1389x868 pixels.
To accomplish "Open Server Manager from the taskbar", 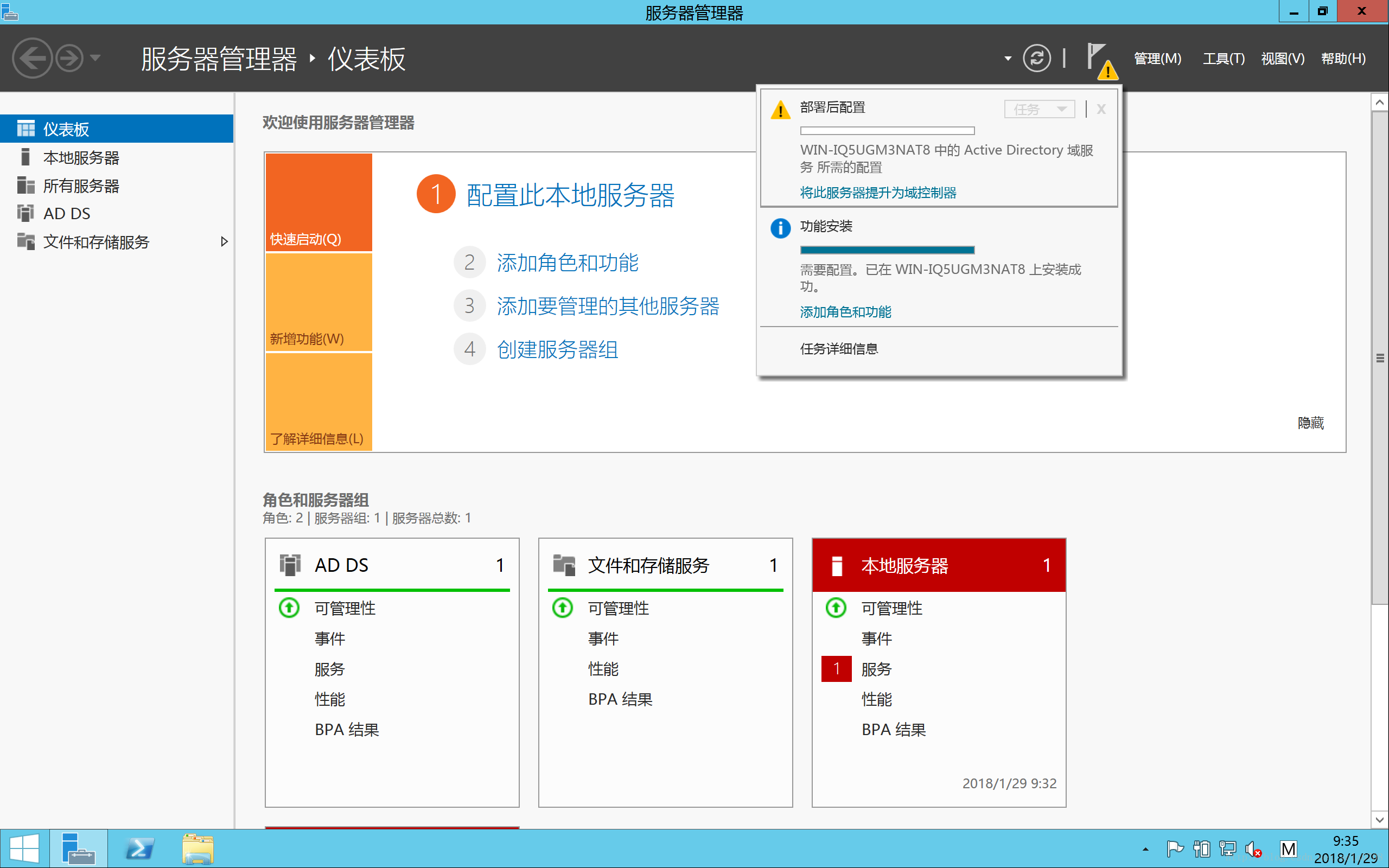I will (79, 848).
